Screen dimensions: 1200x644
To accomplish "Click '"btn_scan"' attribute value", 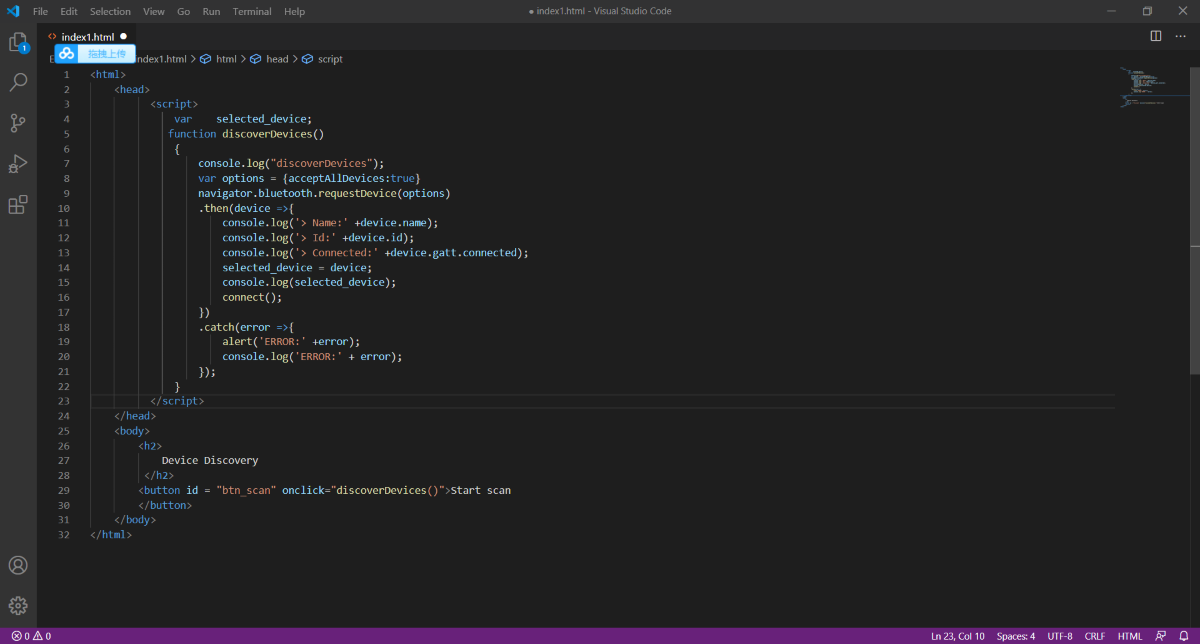I will click(x=245, y=490).
